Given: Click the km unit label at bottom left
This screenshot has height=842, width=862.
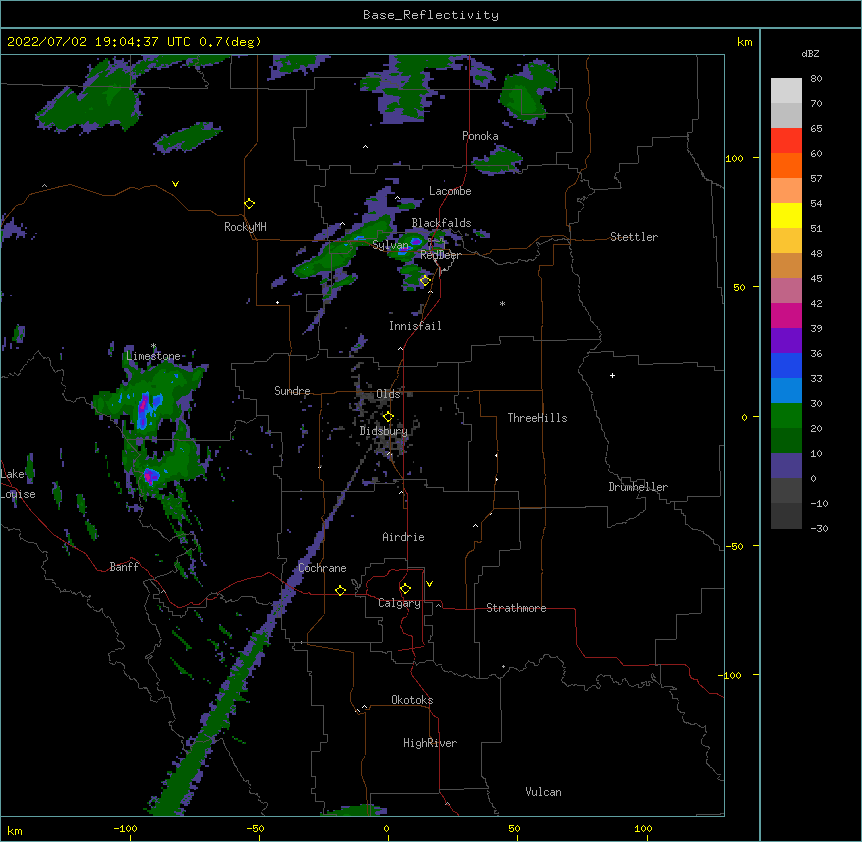Looking at the screenshot, I should (x=15, y=830).
